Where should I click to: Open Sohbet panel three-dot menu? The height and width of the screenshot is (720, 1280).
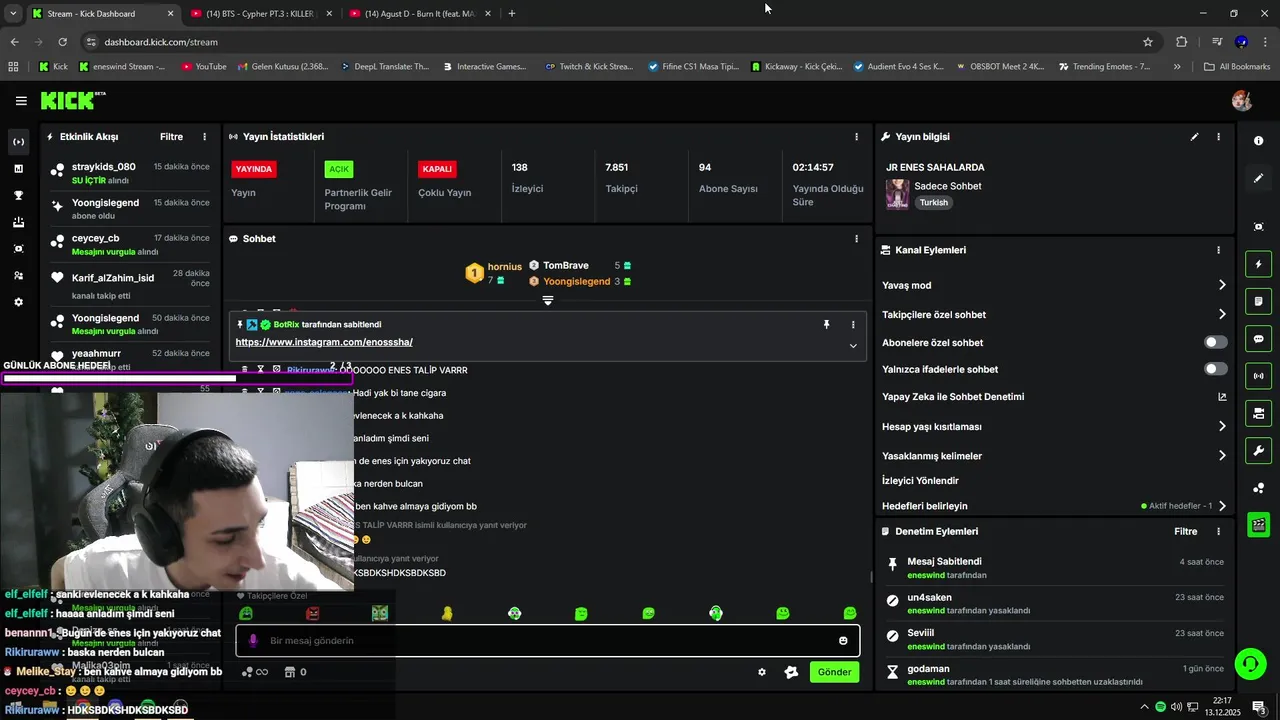tap(856, 239)
